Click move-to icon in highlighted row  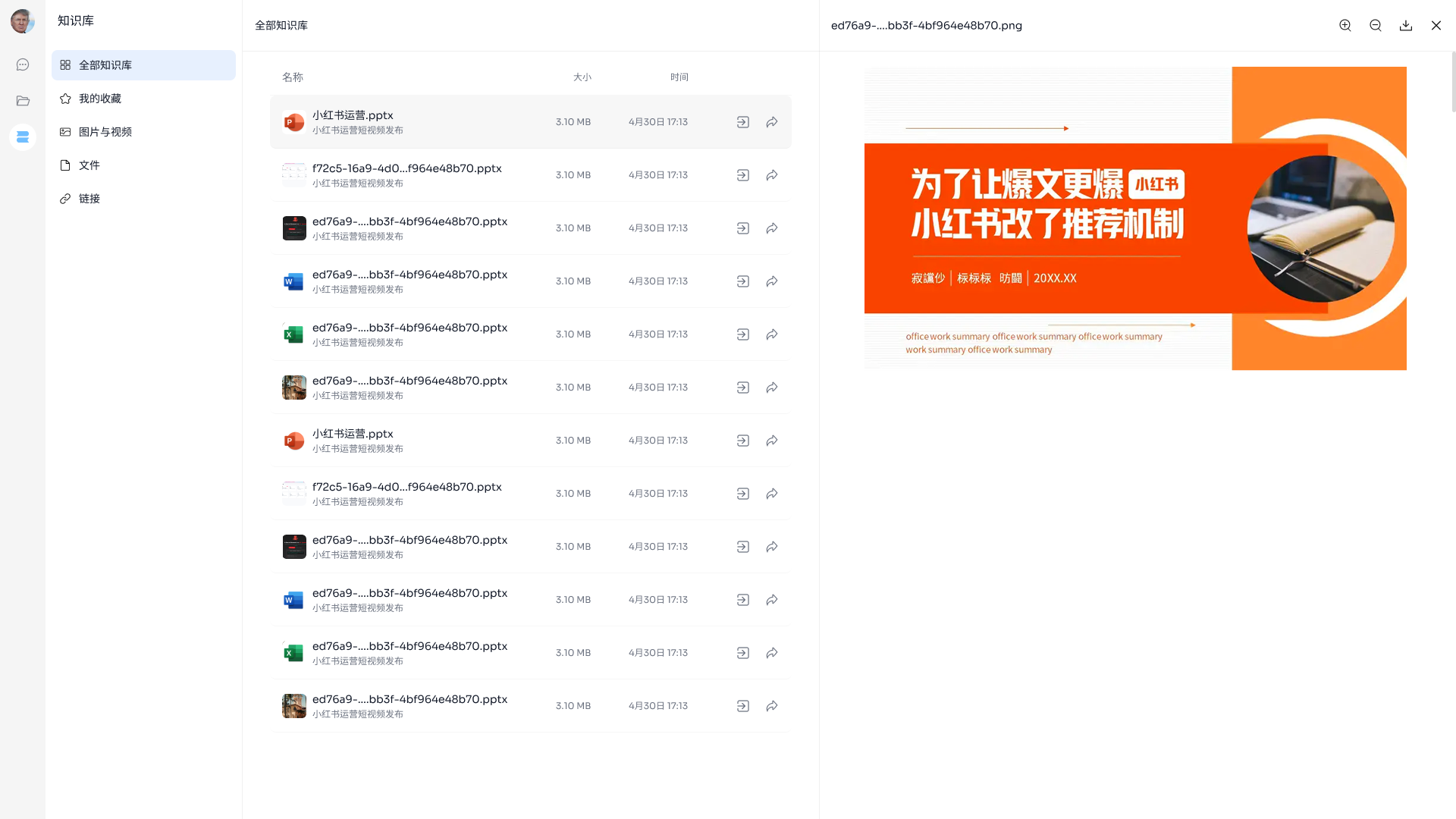[743, 122]
